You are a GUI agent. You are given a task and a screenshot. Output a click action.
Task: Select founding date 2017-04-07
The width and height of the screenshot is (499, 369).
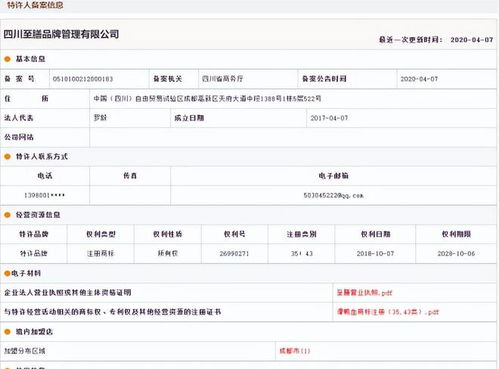pos(329,118)
